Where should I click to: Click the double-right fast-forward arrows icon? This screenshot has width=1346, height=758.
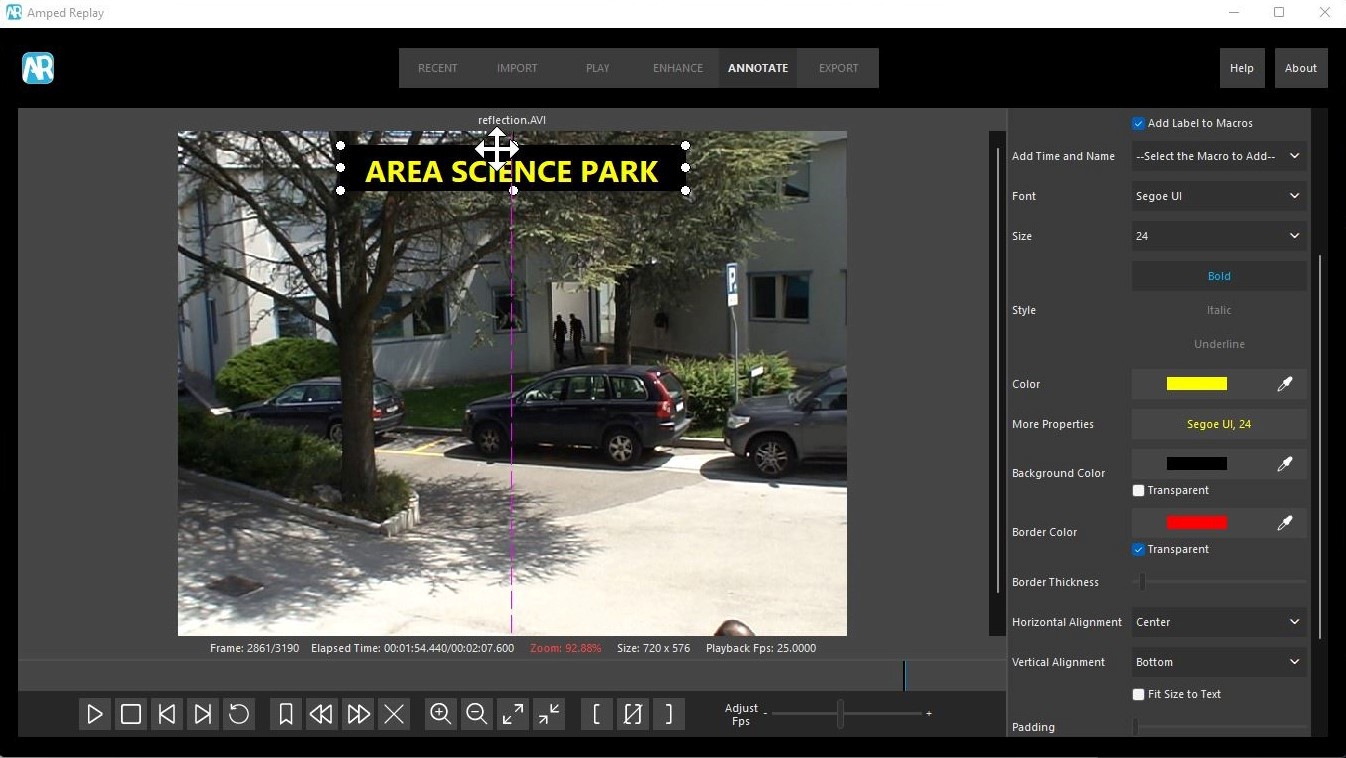pos(358,714)
